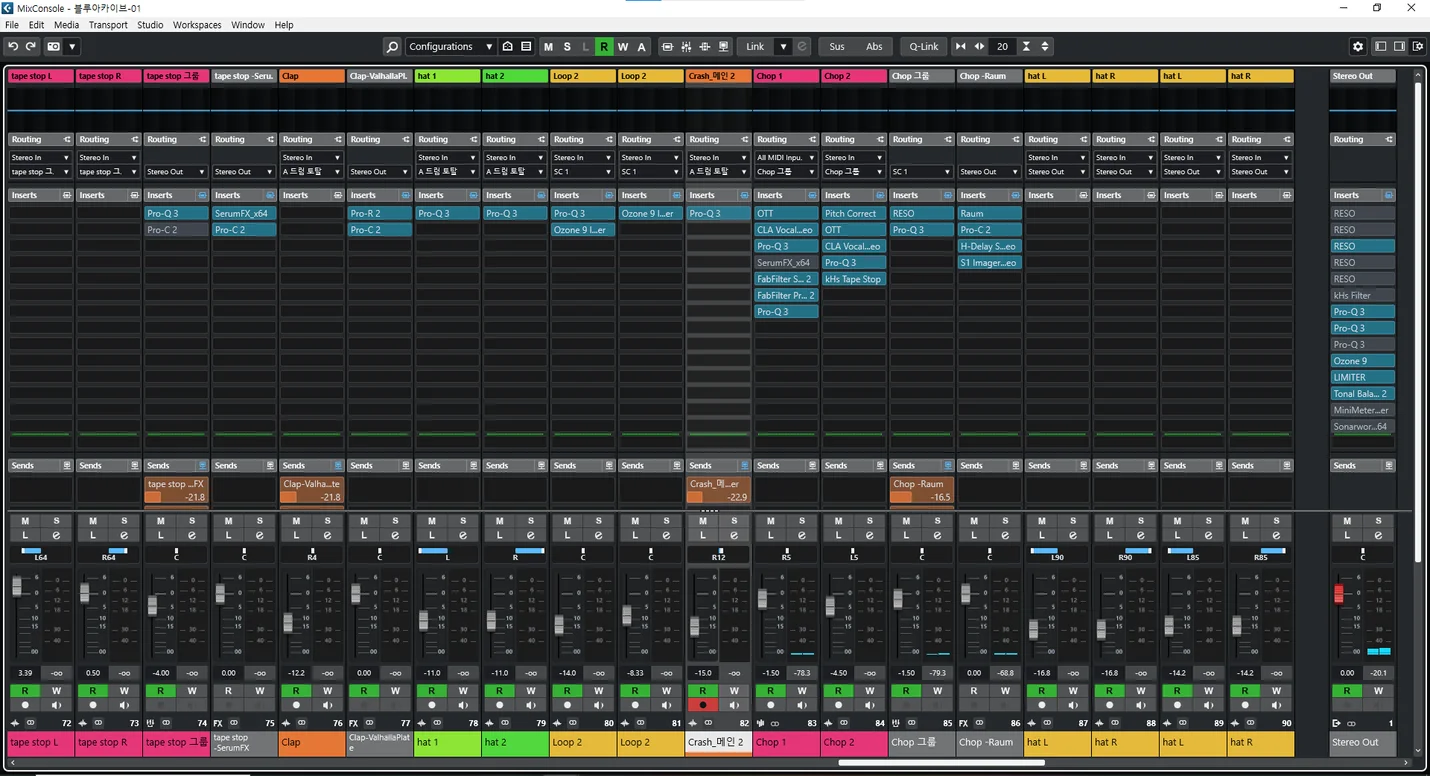Open Raum insert on Chop -Raum

(x=990, y=213)
